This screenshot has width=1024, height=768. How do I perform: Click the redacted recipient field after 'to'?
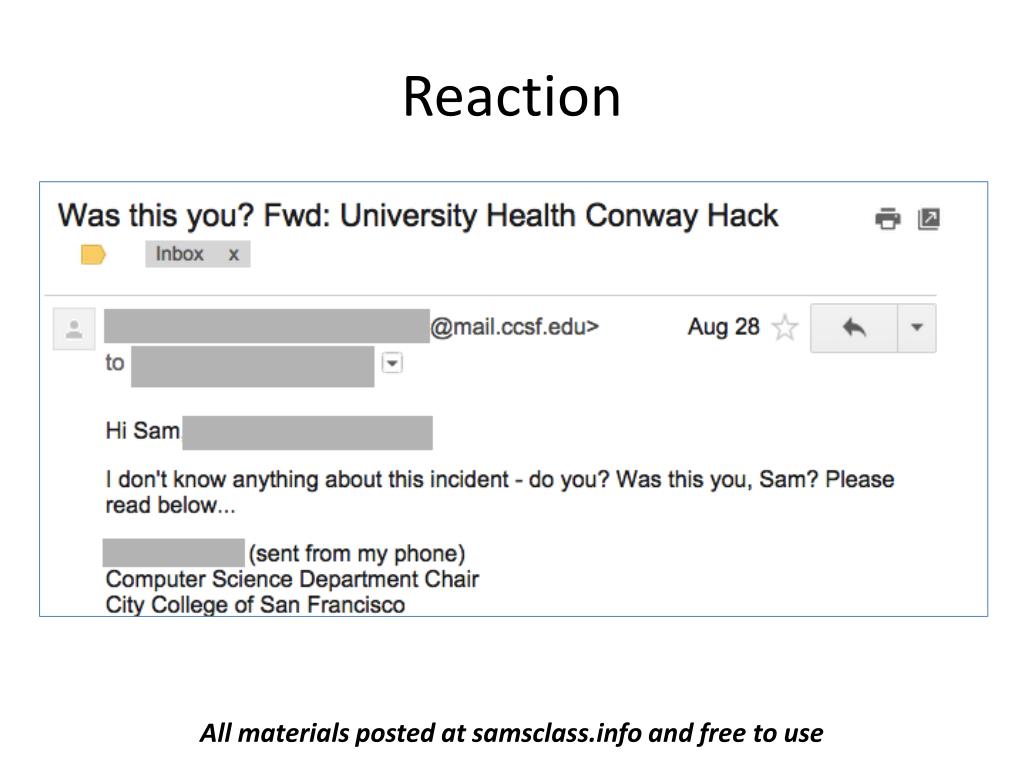click(x=253, y=367)
